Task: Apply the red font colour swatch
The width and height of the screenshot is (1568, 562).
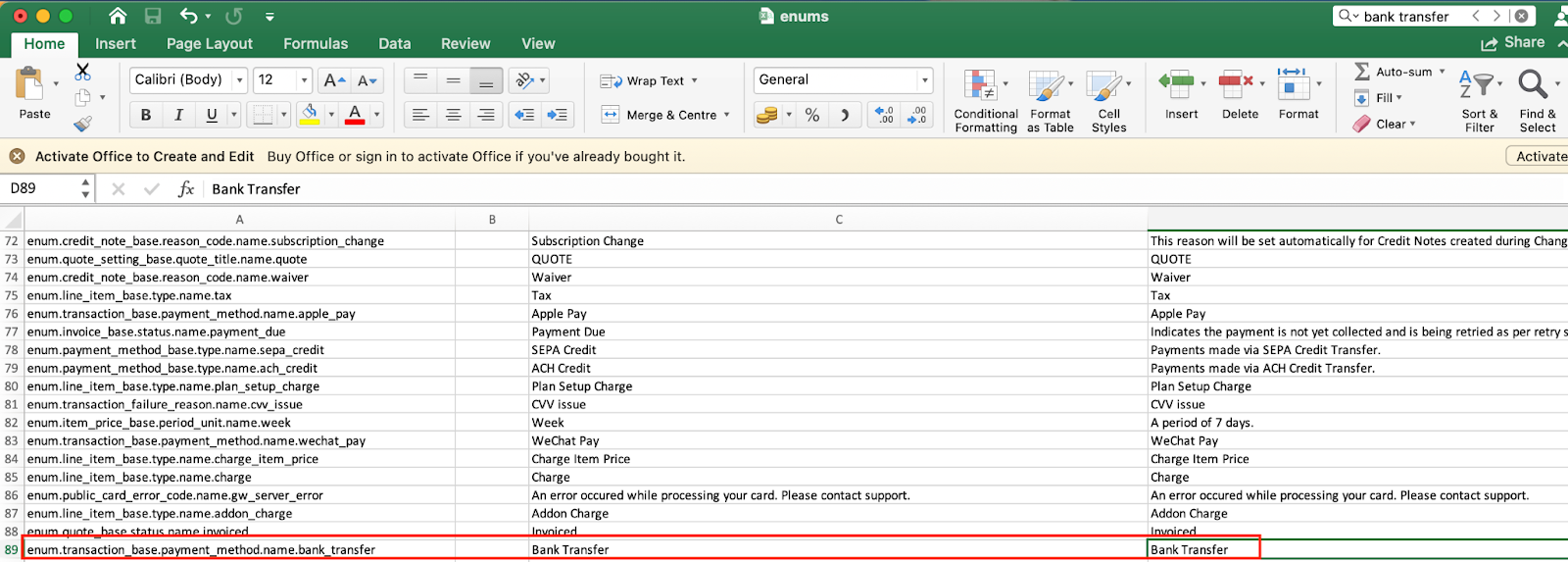Action: pyautogui.click(x=355, y=115)
